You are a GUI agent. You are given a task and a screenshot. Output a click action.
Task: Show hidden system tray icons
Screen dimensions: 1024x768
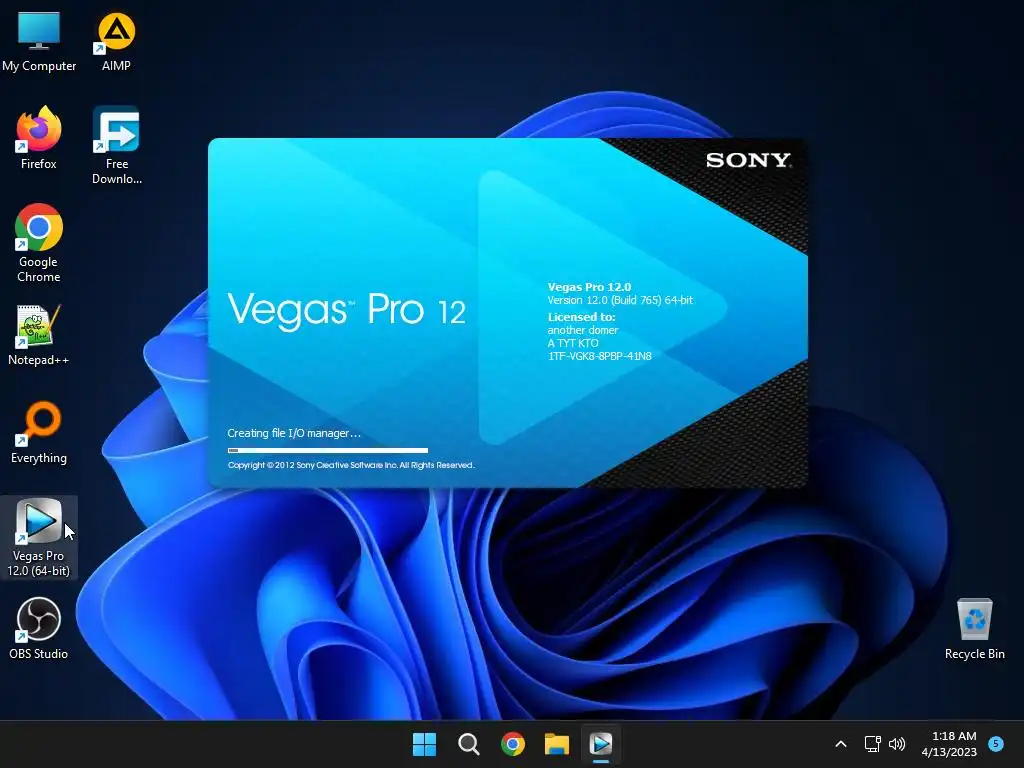(x=841, y=744)
